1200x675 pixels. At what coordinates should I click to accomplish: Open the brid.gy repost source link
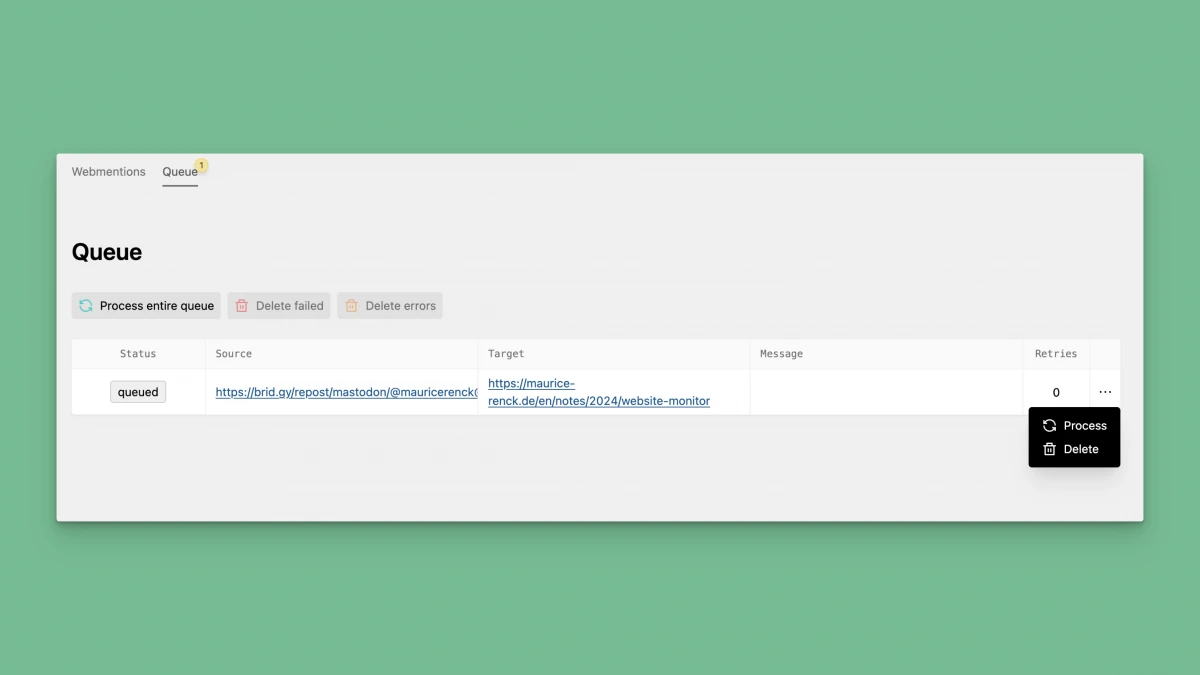point(346,393)
